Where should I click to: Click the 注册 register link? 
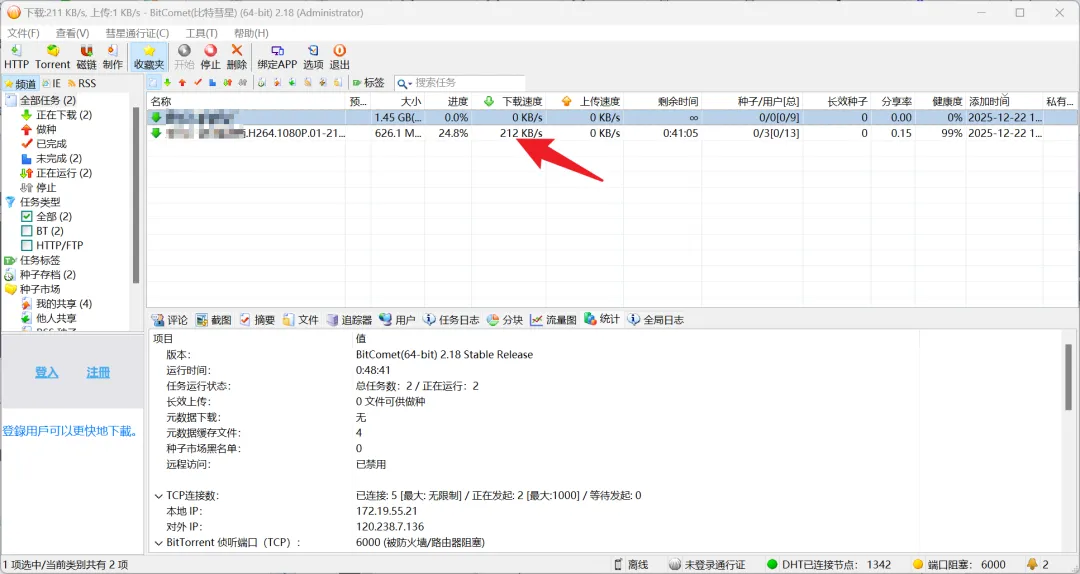[x=98, y=372]
